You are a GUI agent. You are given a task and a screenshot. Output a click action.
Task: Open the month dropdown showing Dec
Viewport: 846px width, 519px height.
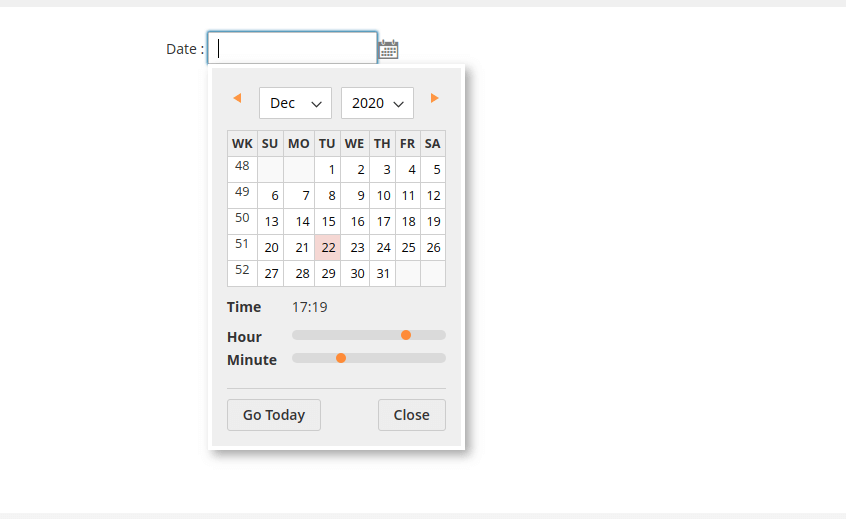(x=295, y=103)
